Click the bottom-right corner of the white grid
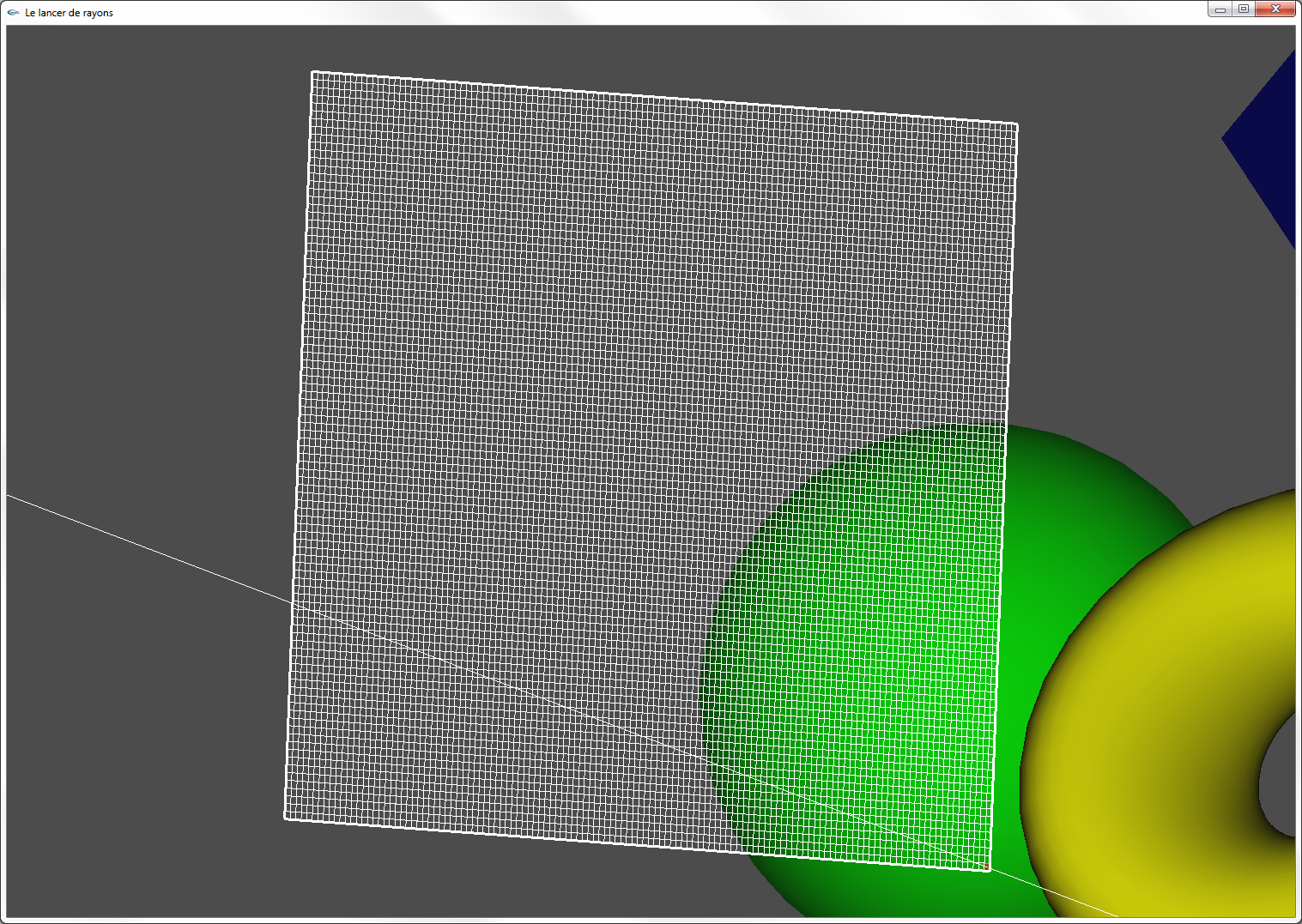 (x=988, y=869)
